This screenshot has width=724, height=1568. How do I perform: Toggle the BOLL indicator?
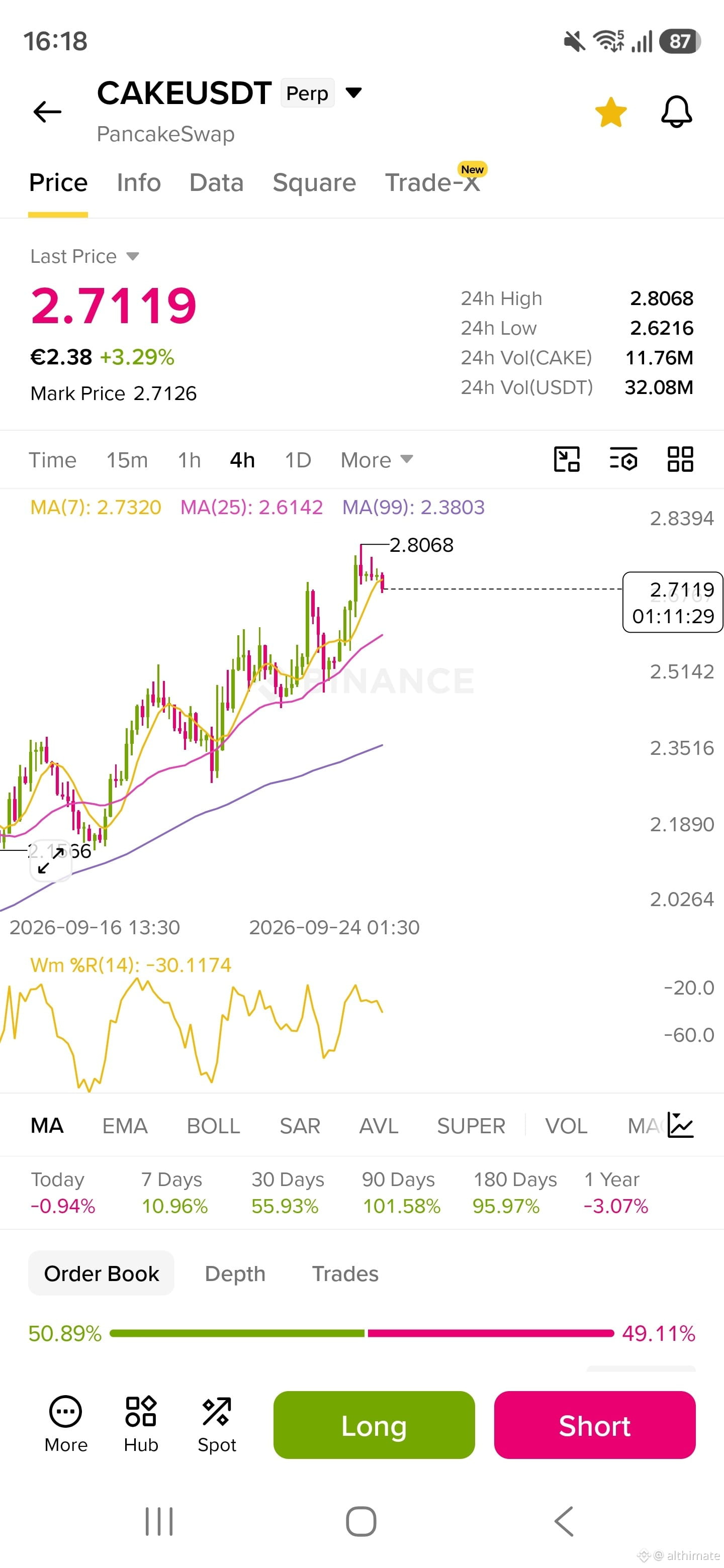click(213, 1125)
